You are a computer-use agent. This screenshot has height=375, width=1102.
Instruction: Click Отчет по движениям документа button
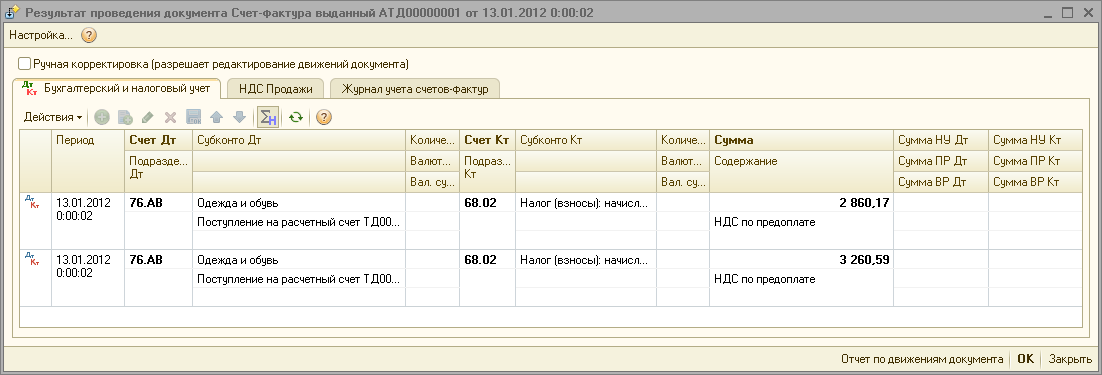(922, 359)
